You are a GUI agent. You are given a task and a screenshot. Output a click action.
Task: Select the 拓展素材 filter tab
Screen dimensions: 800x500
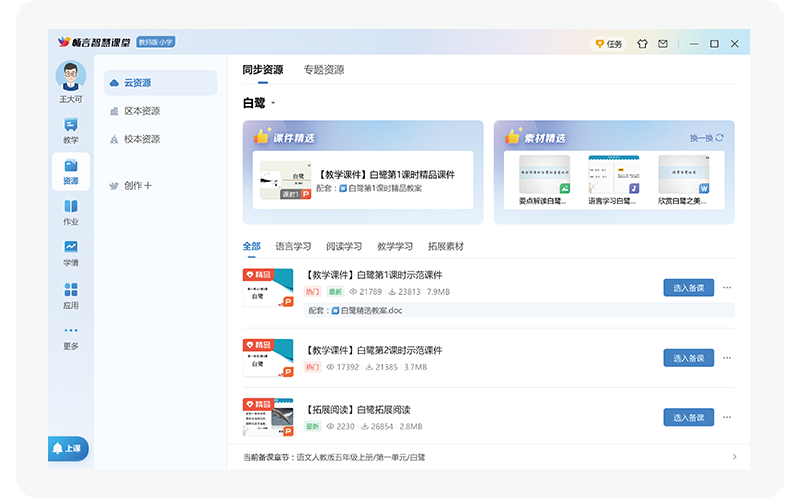pos(446,246)
